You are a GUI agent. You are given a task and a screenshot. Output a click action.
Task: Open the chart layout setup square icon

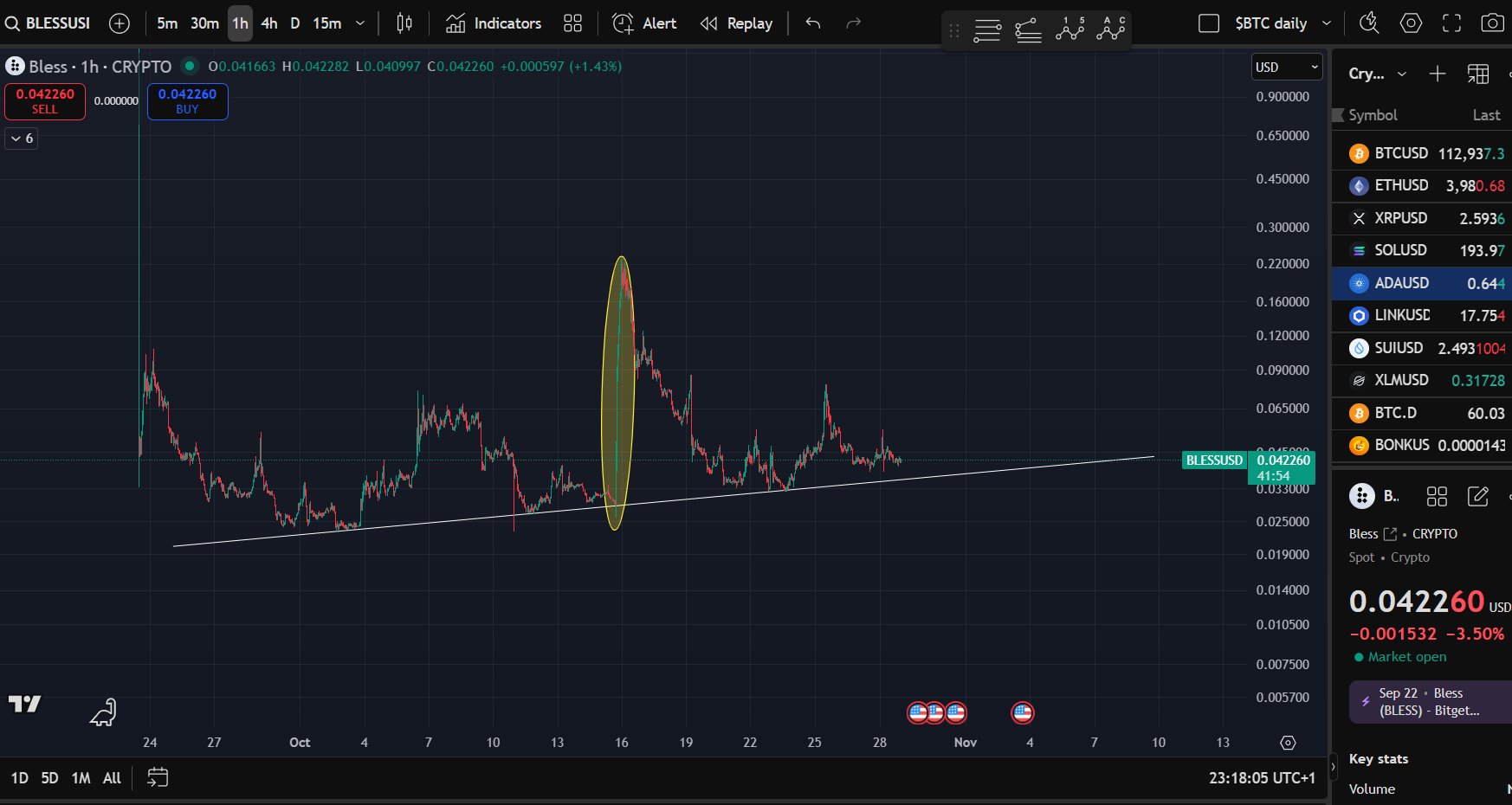coord(1209,23)
